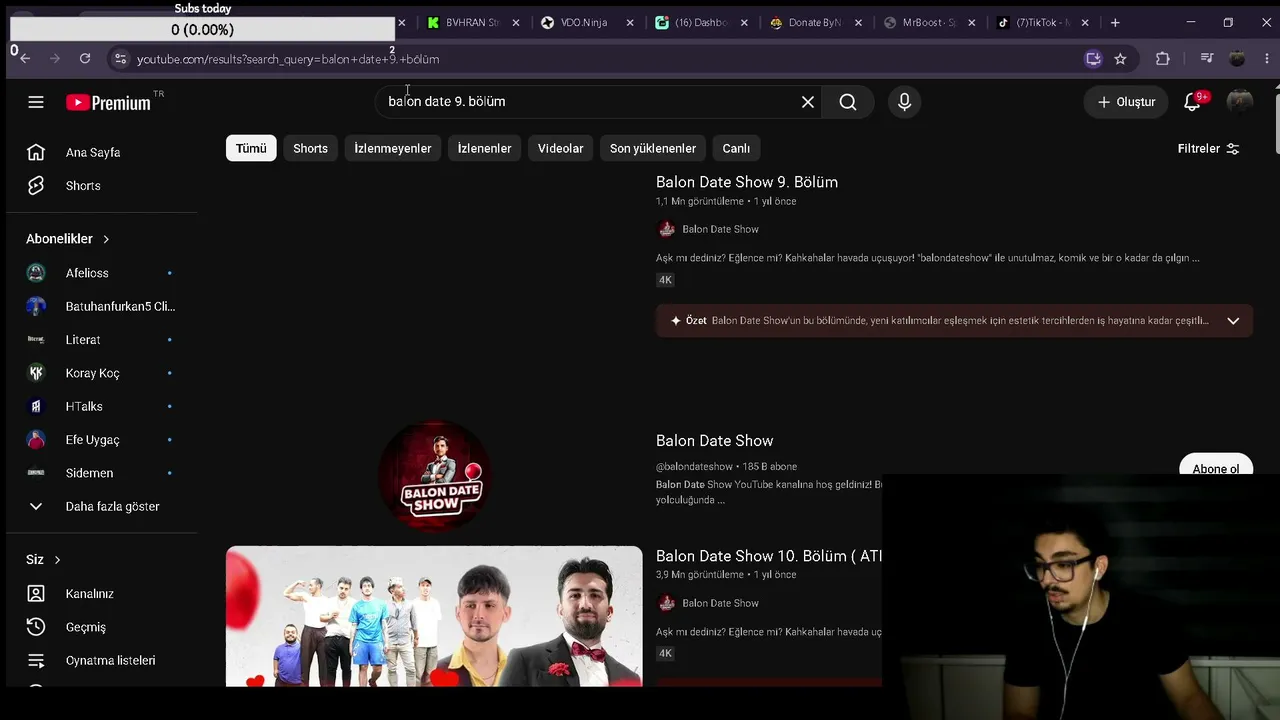Expand the Abonelikler section
Screen dimensions: 1280x720
coord(68,239)
